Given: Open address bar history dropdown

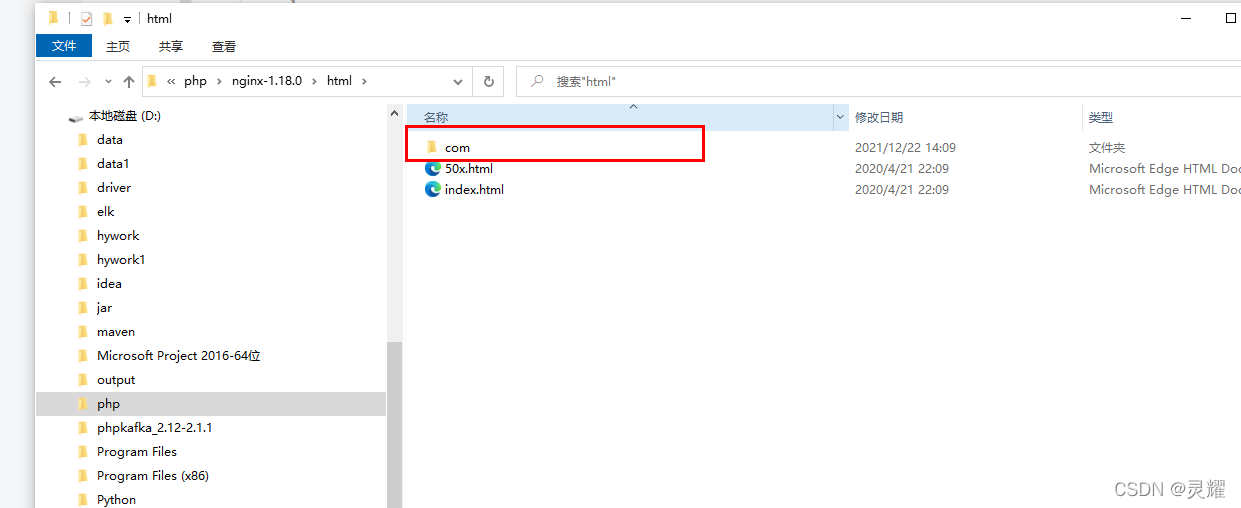Looking at the screenshot, I should [458, 81].
